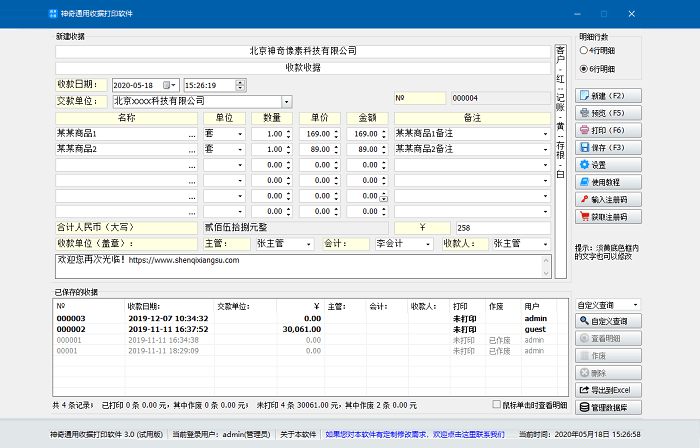This screenshot has height=448, width=700.
Task: Click the receipt title field 收款收据
Action: pos(303,66)
